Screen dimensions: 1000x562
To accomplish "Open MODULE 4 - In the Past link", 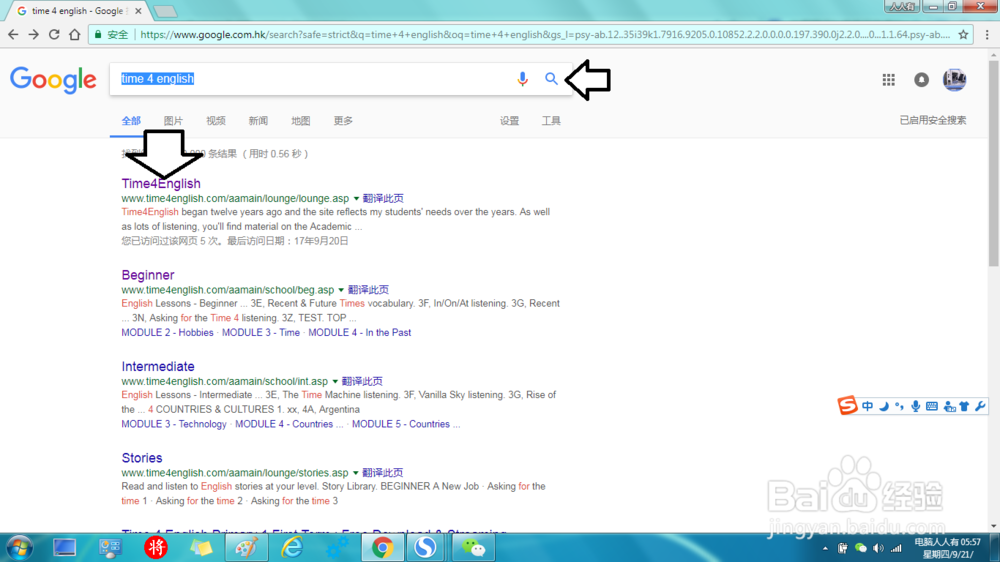I will (x=360, y=332).
